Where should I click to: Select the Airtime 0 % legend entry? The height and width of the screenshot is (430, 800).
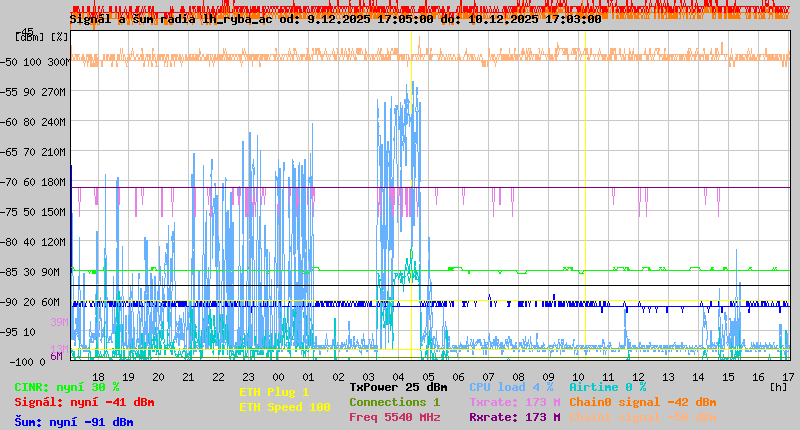coord(607,387)
